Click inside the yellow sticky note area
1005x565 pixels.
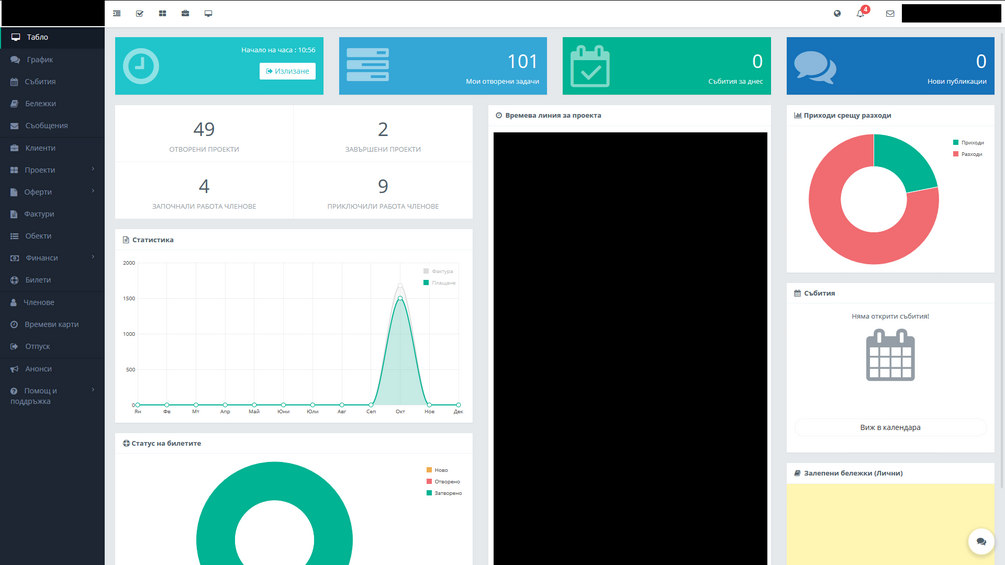tap(890, 524)
